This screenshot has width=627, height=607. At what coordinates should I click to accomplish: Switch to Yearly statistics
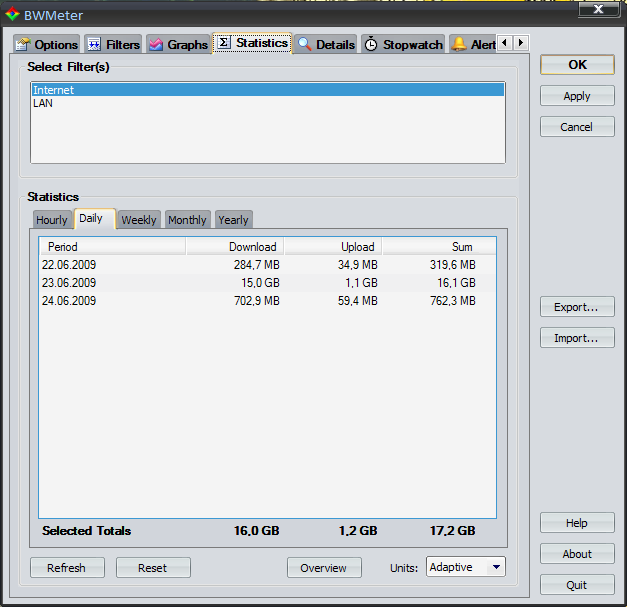point(234,220)
